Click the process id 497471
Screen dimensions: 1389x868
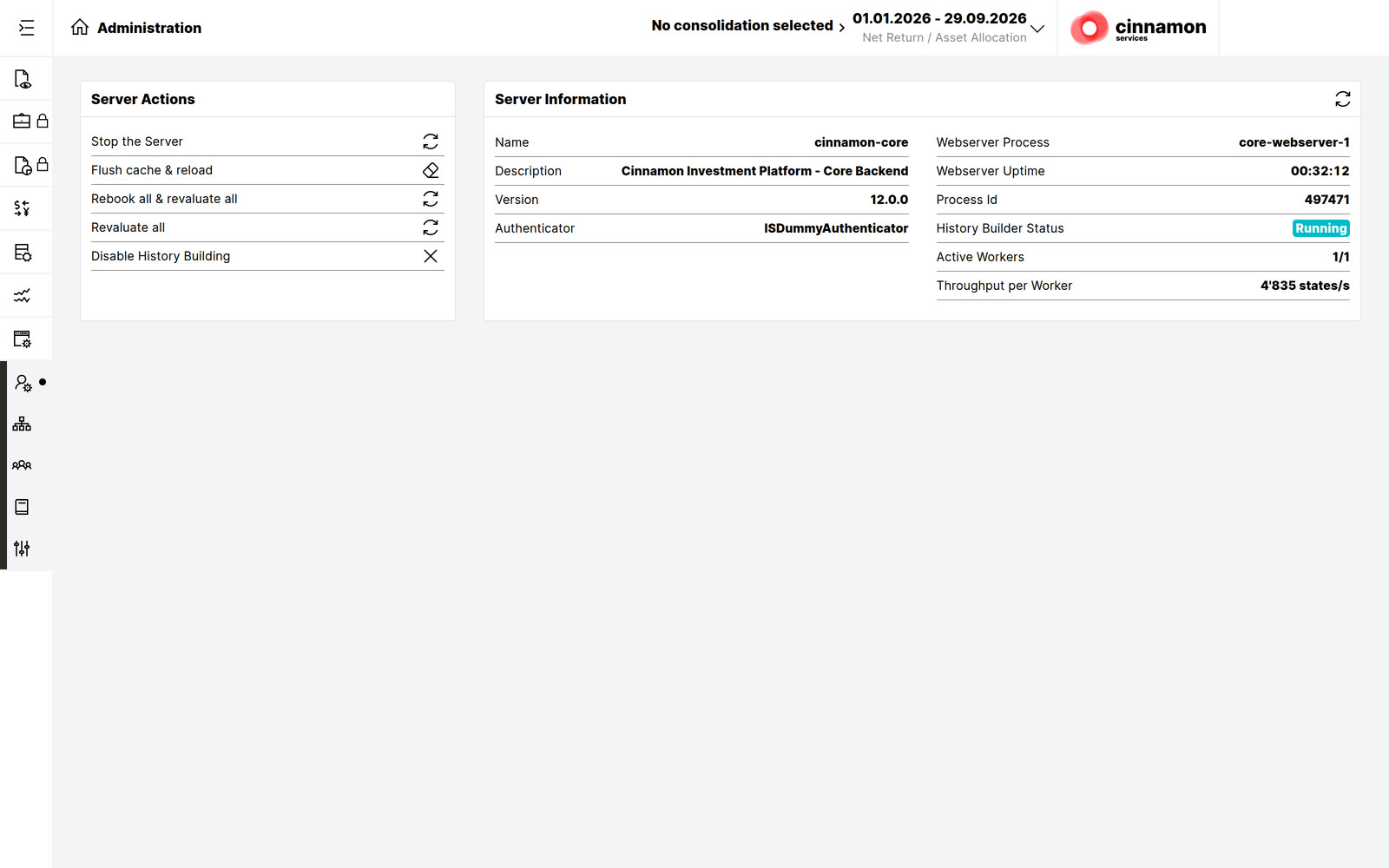(1326, 200)
